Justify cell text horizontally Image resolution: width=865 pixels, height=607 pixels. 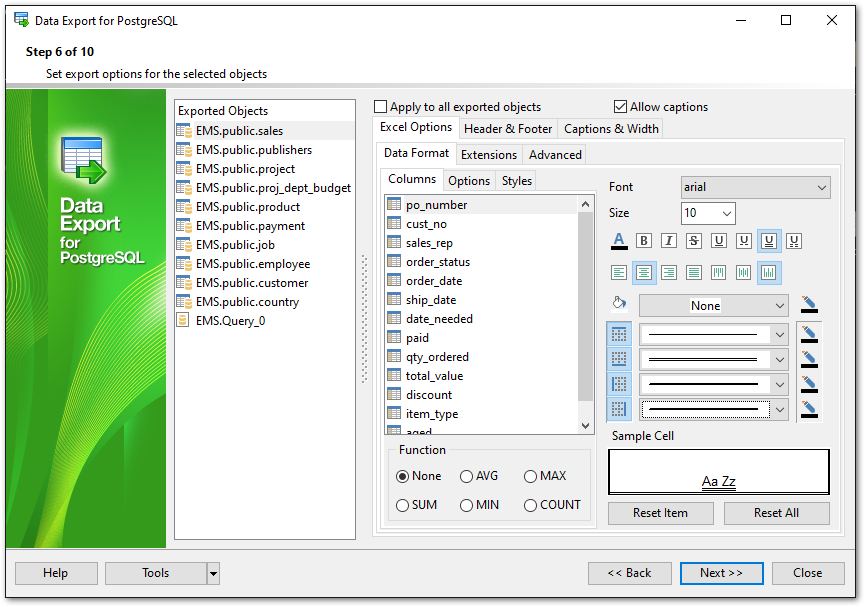tap(694, 273)
